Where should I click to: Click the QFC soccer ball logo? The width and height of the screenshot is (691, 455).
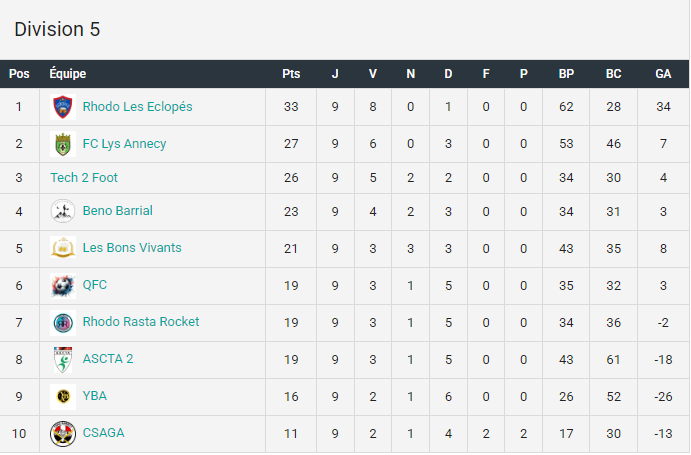(x=63, y=285)
